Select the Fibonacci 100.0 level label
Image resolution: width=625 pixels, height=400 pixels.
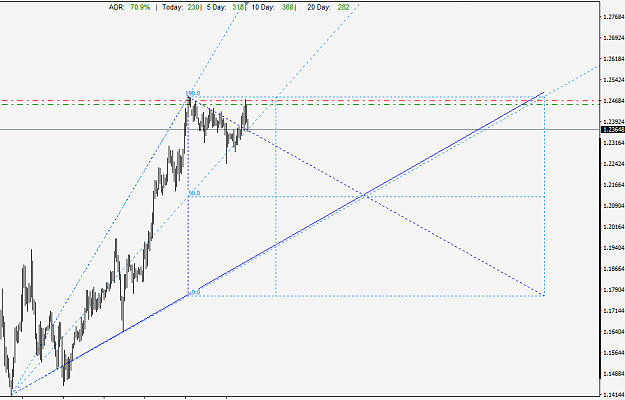point(193,93)
